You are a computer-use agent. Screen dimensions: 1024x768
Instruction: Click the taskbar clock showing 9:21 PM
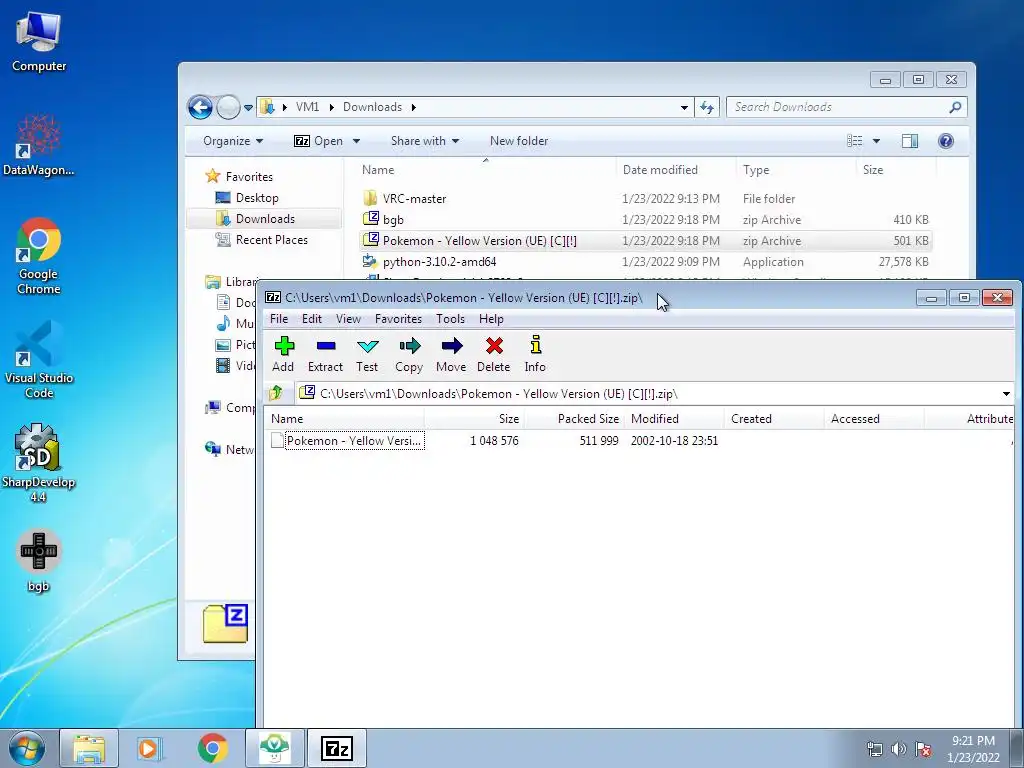[x=973, y=749]
